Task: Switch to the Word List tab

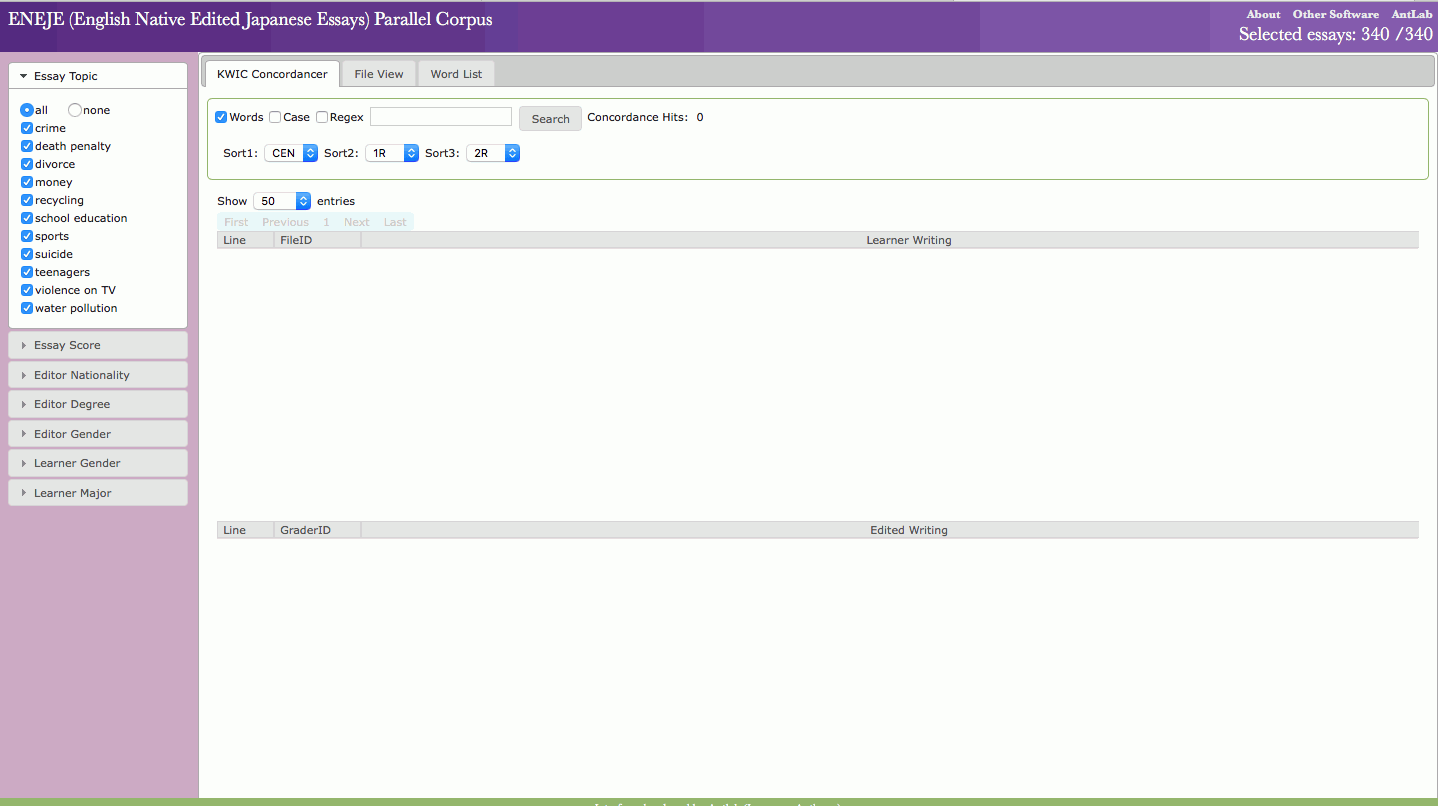Action: [456, 74]
